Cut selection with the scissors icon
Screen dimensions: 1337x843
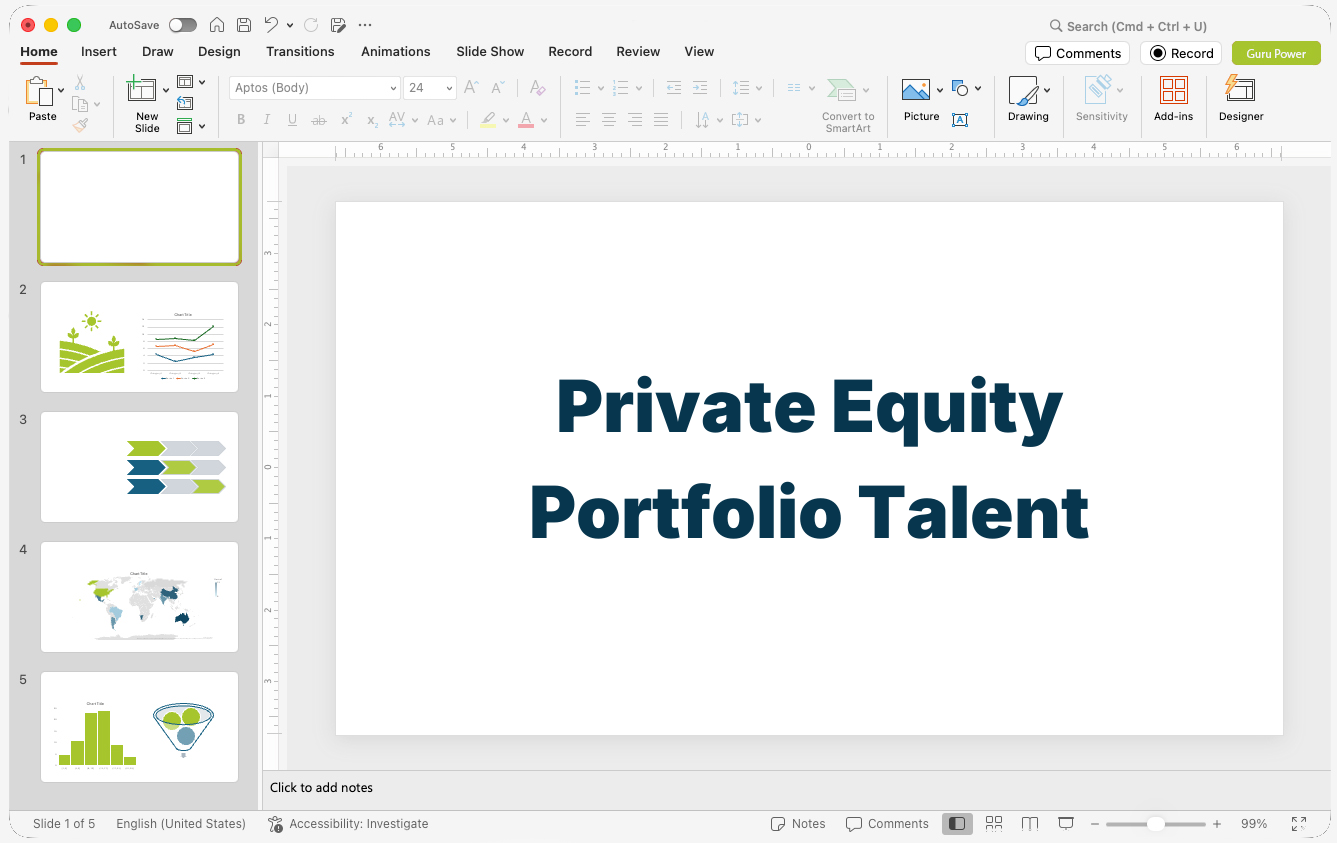click(80, 84)
